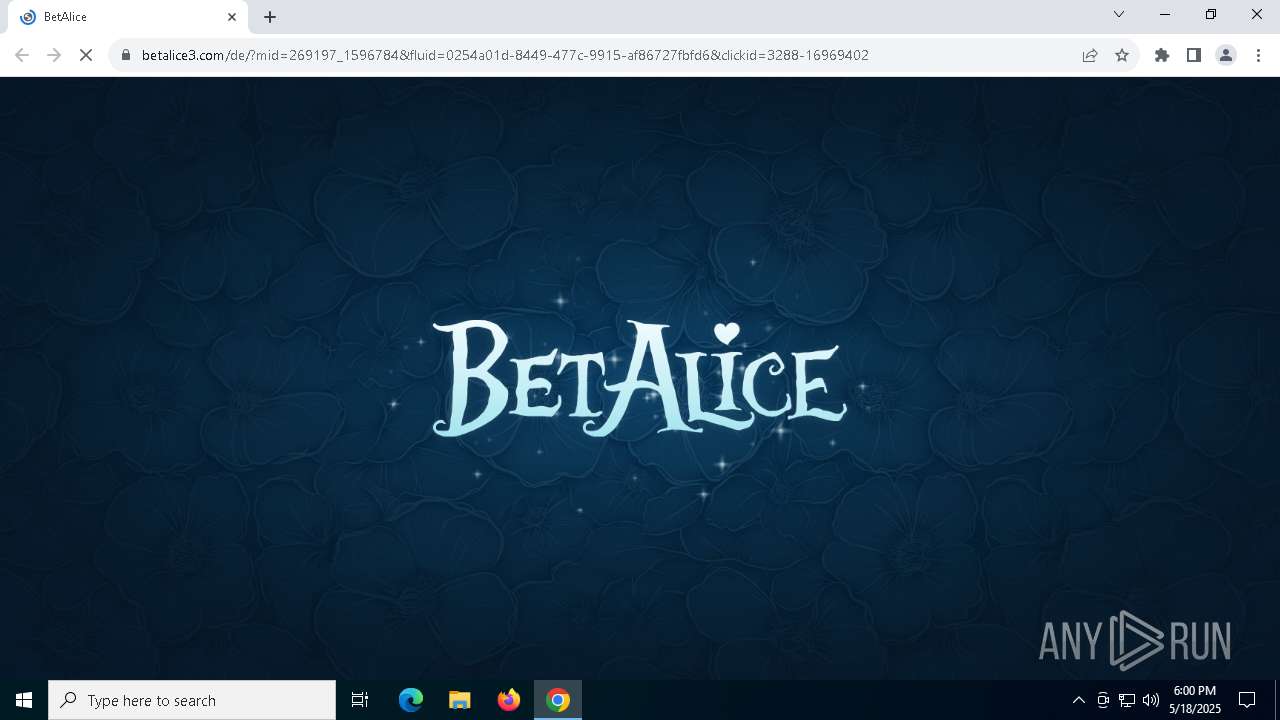Go back to previous page
Screen dimensions: 1280x720
coord(22,55)
